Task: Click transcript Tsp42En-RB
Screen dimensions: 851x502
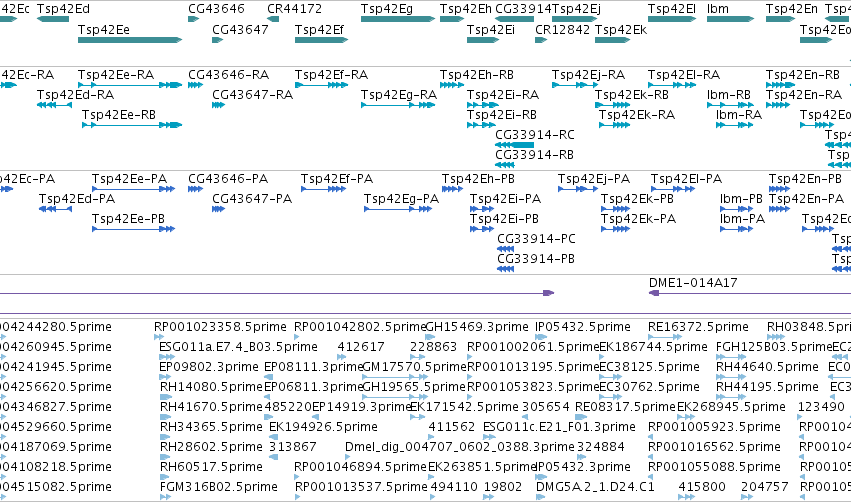Action: click(x=803, y=75)
